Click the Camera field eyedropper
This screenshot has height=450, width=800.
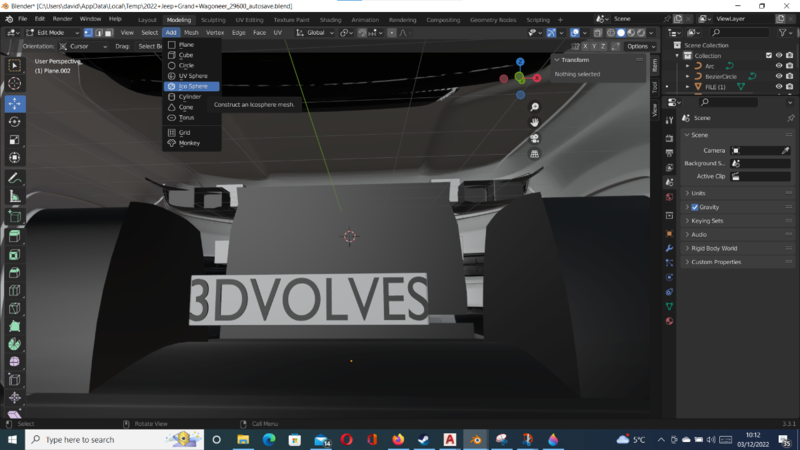pyautogui.click(x=785, y=150)
